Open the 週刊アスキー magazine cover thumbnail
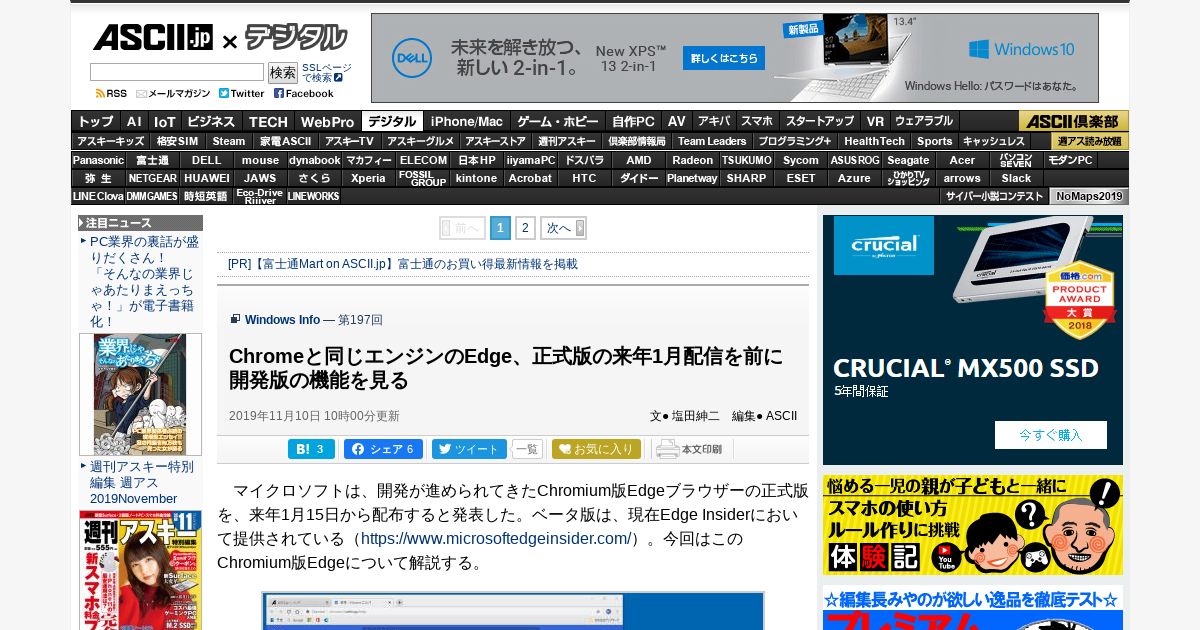 (140, 570)
